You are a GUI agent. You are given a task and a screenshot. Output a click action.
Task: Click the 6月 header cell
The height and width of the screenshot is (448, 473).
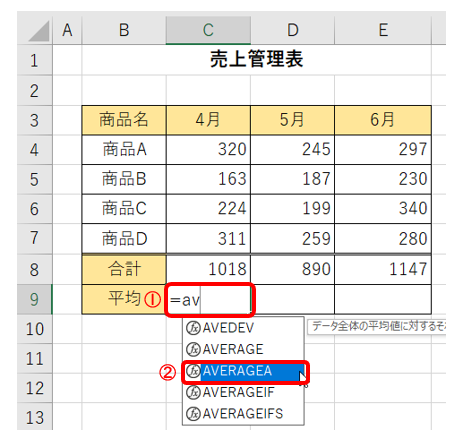[x=383, y=120]
